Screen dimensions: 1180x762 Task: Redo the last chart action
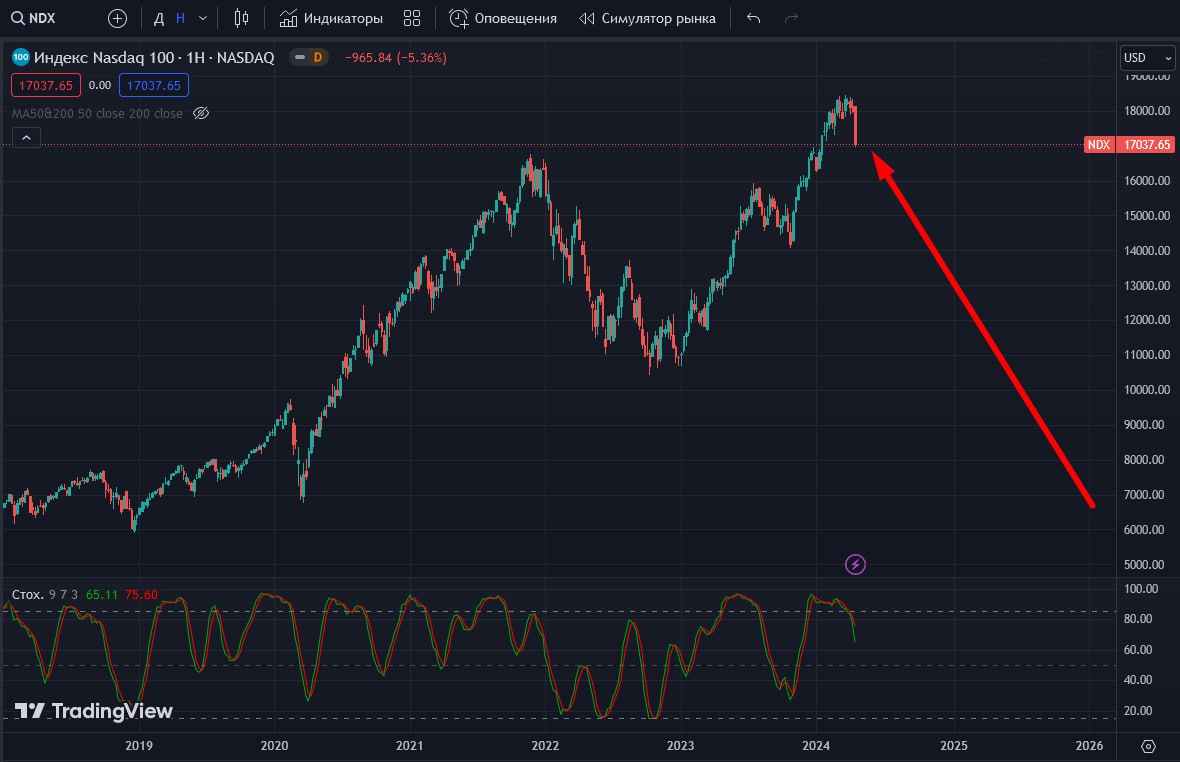point(791,18)
